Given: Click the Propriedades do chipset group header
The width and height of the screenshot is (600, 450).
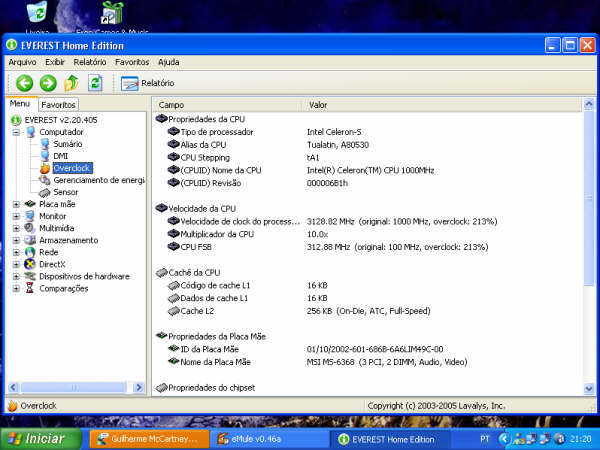Looking at the screenshot, I should [x=206, y=388].
